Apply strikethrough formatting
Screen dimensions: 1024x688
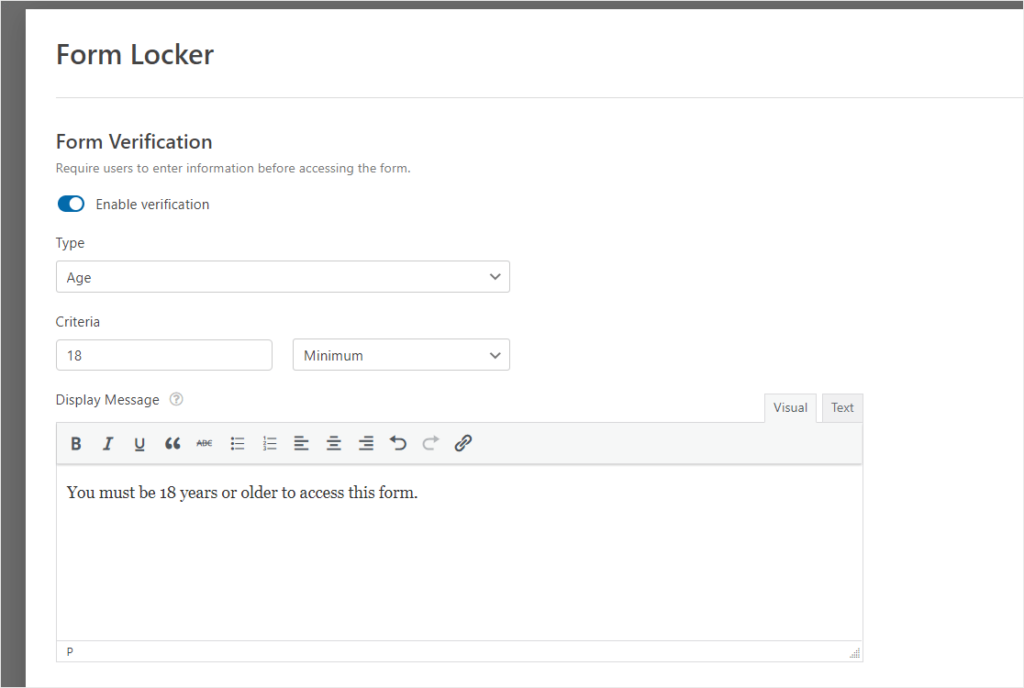(204, 443)
